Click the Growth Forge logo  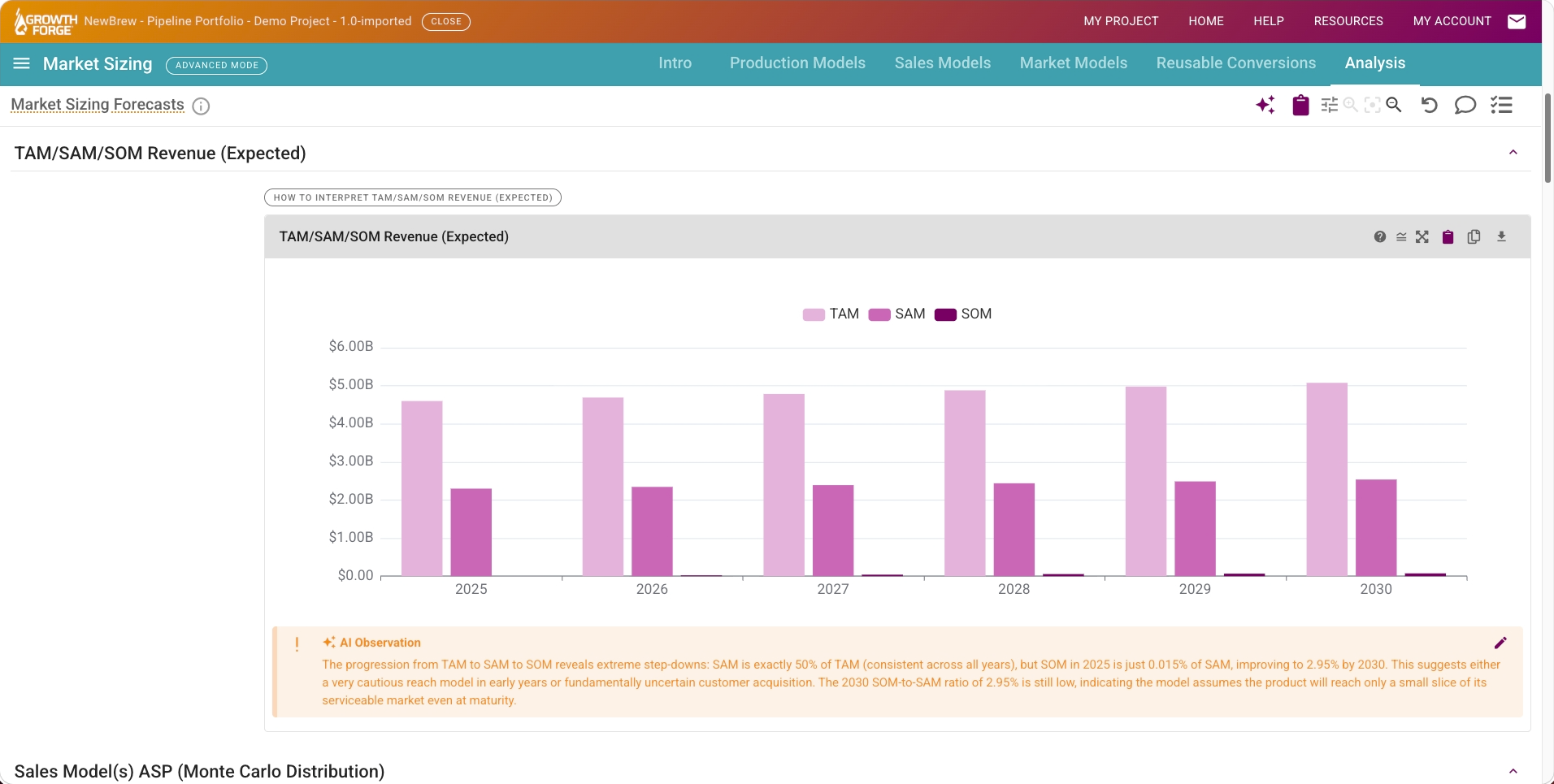click(x=46, y=22)
